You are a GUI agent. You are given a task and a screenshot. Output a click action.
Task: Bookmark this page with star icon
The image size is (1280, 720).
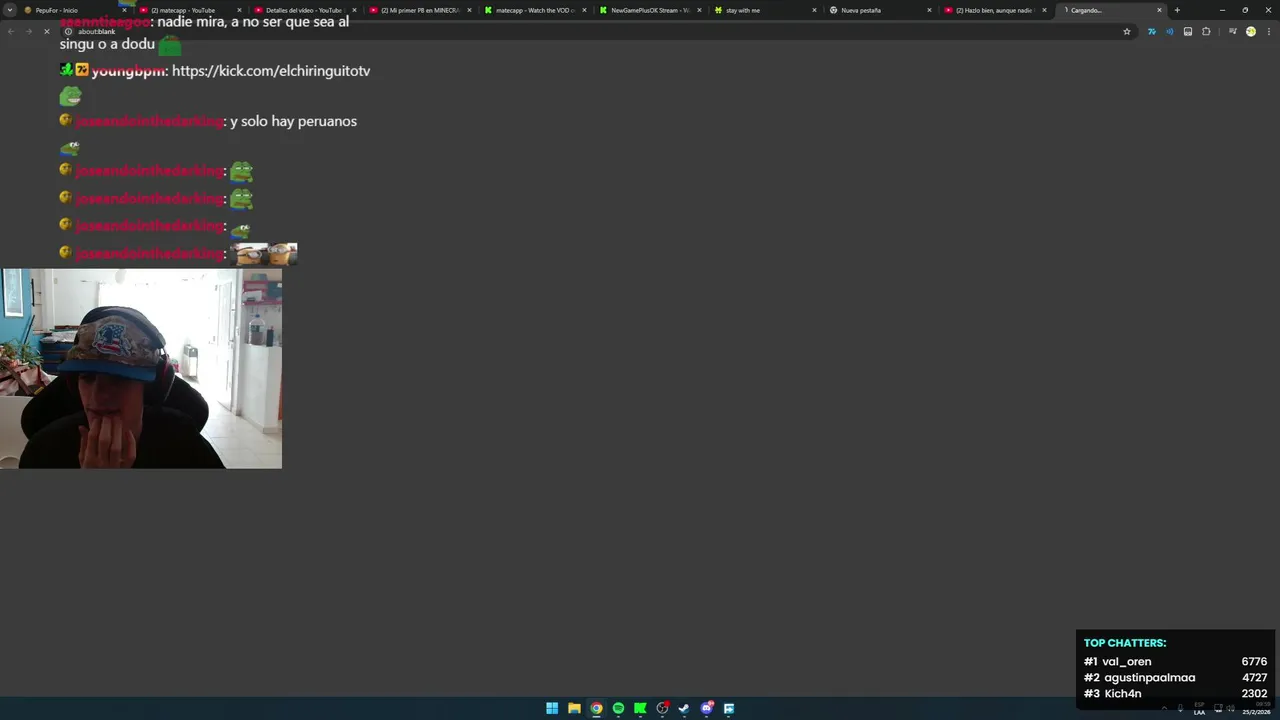pyautogui.click(x=1127, y=31)
